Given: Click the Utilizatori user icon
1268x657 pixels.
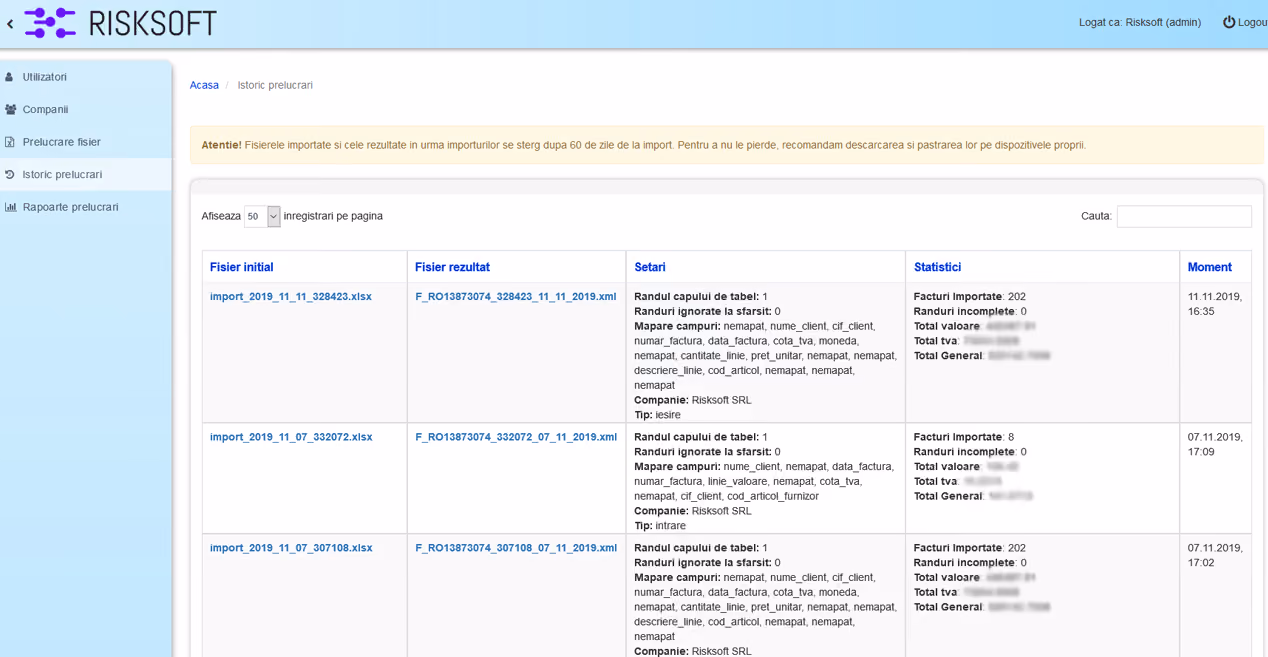Looking at the screenshot, I should pyautogui.click(x=10, y=77).
